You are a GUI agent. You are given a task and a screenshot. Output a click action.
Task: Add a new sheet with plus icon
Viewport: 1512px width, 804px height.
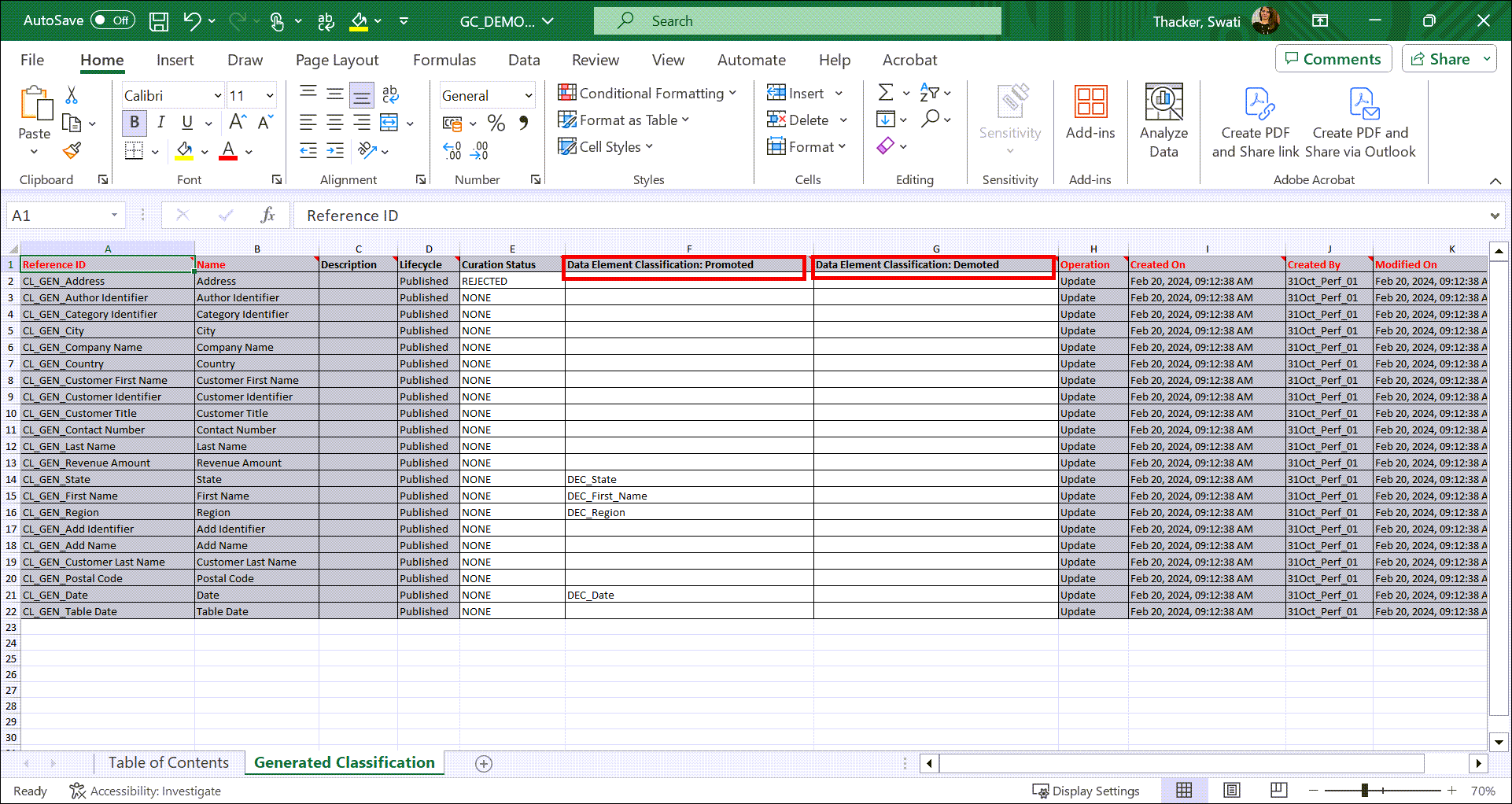(484, 763)
